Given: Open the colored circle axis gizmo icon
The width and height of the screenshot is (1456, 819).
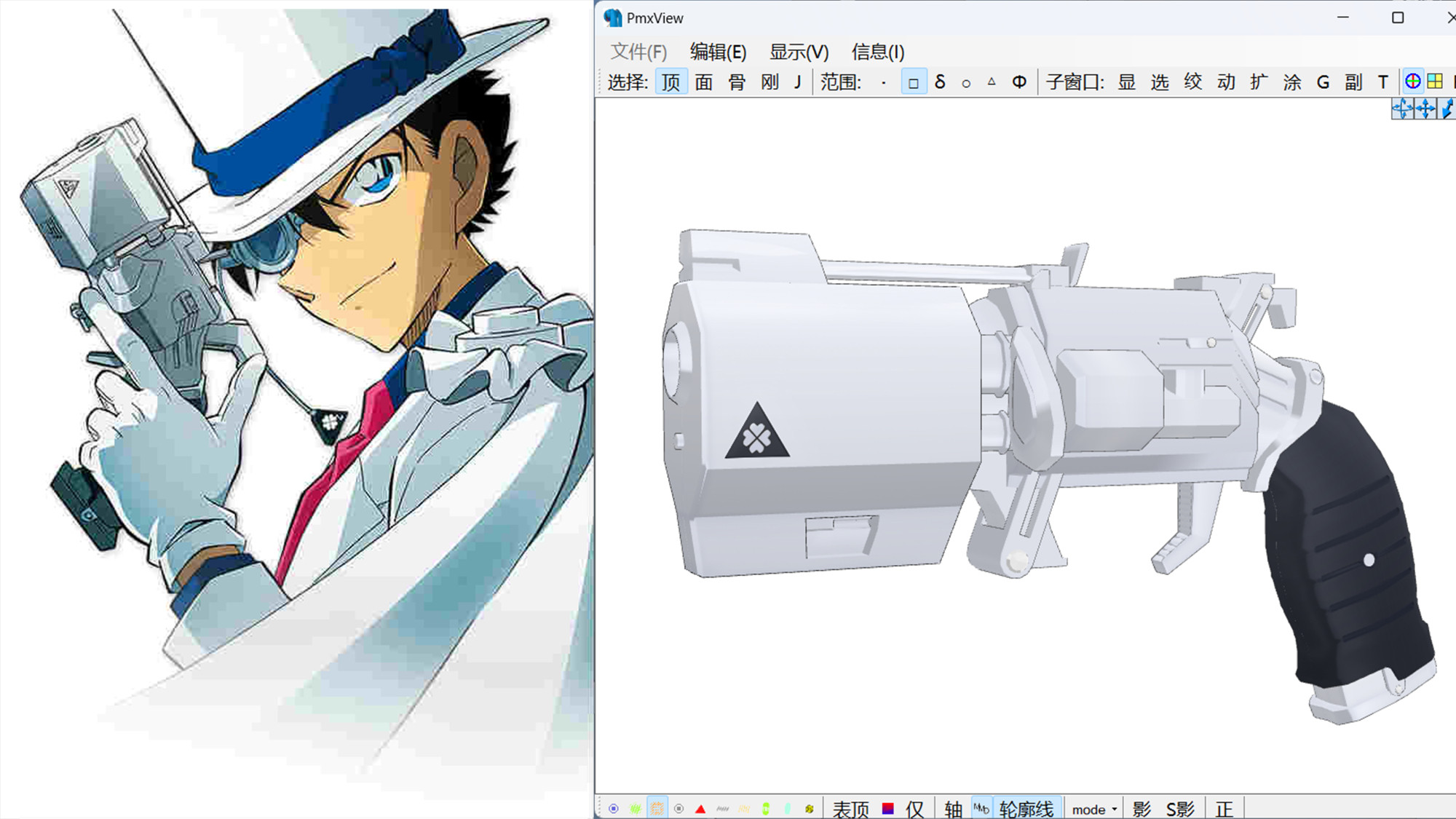Looking at the screenshot, I should [1412, 82].
